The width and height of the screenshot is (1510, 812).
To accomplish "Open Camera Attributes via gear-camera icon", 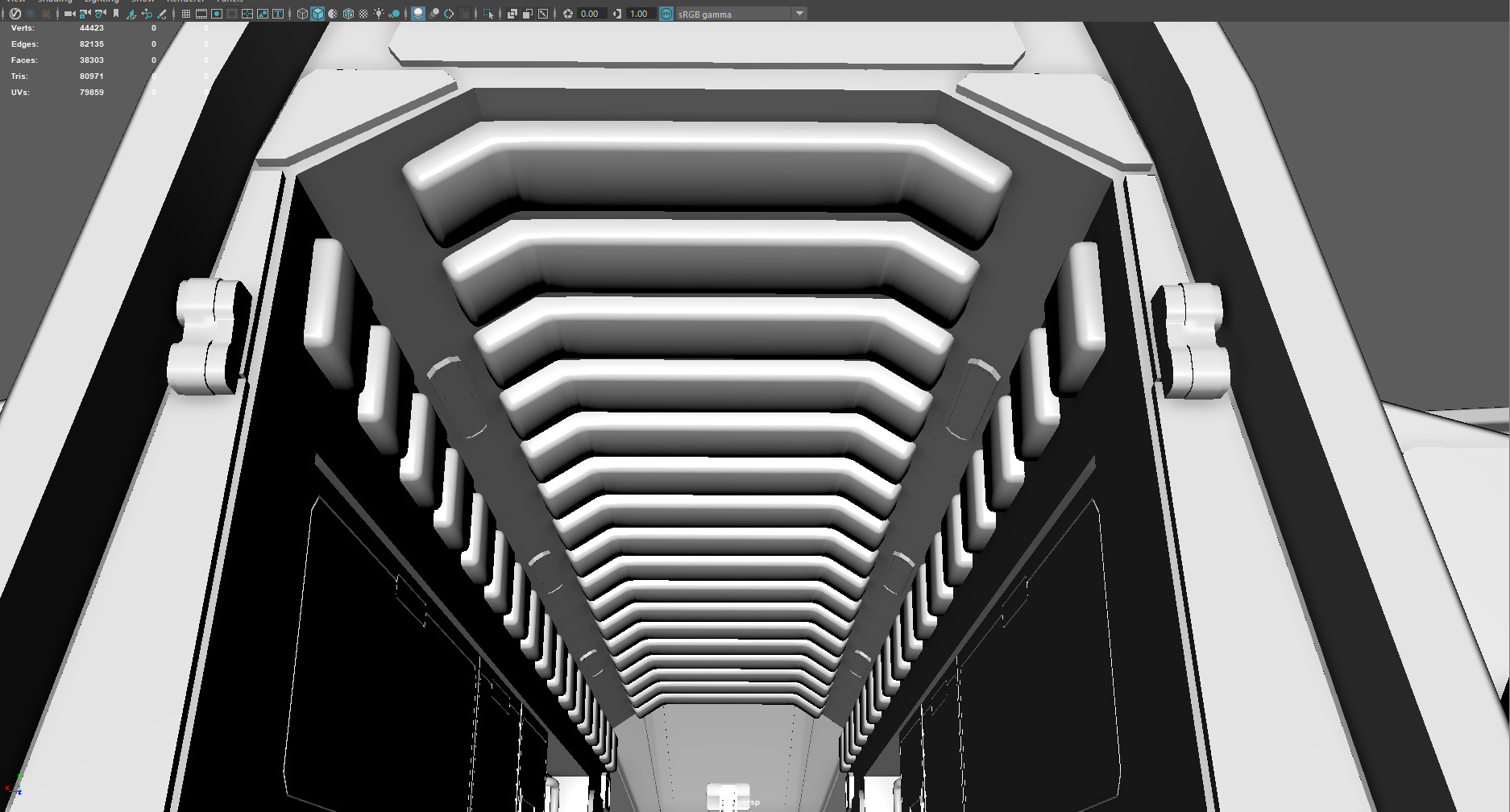I will pyautogui.click(x=100, y=14).
